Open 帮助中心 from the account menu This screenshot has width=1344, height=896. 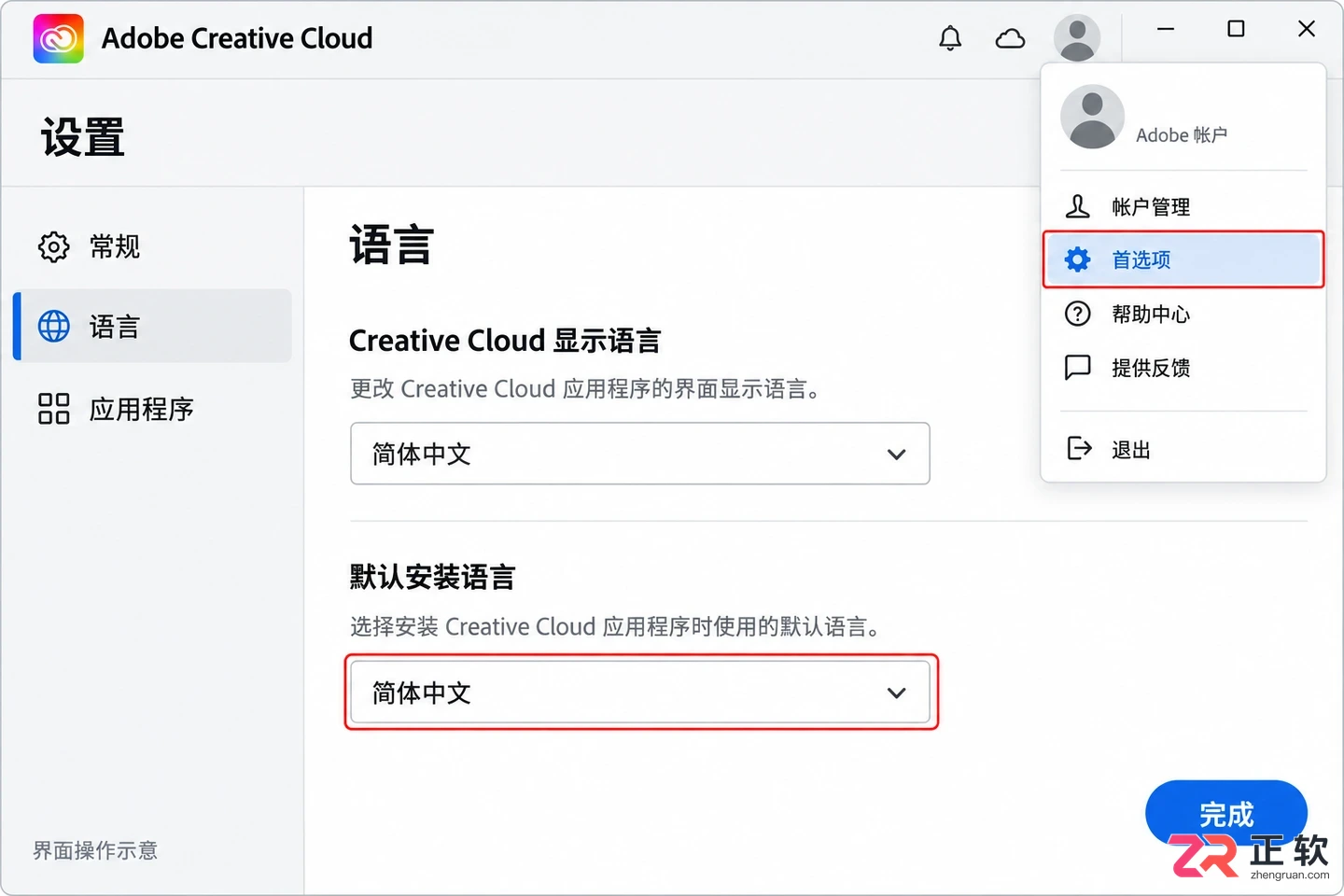tap(1183, 314)
